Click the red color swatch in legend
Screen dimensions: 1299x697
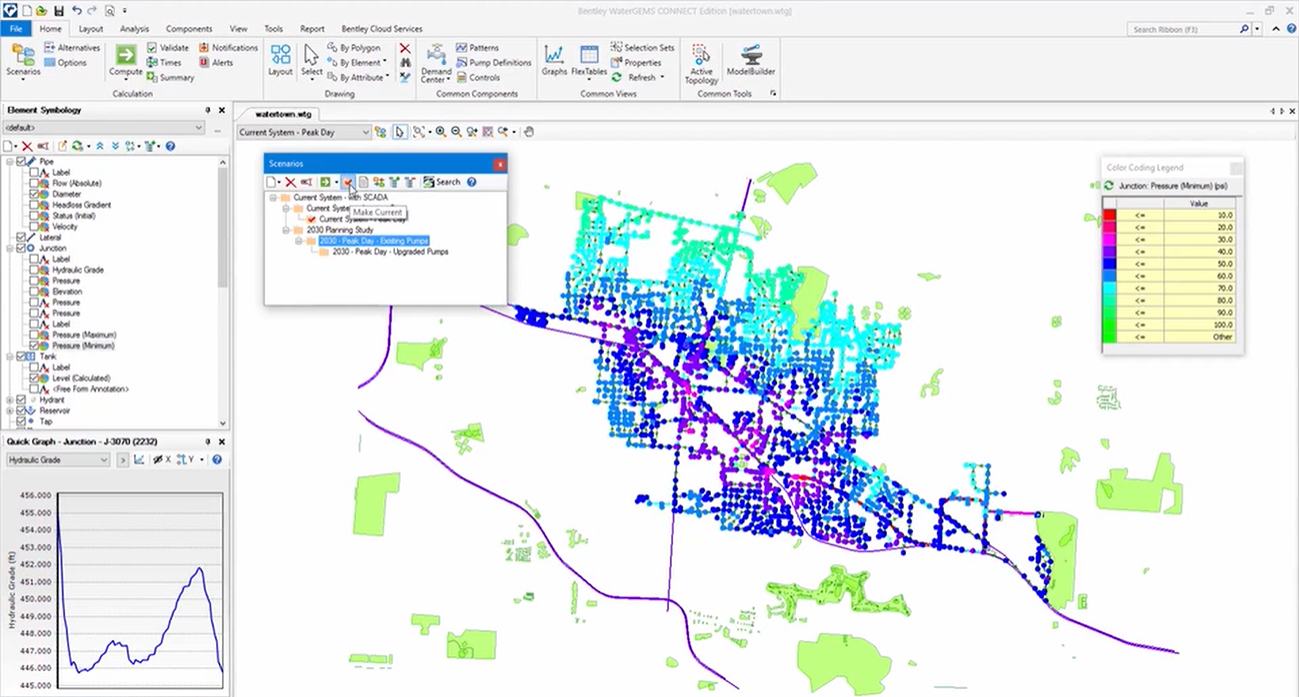[x=1109, y=215]
